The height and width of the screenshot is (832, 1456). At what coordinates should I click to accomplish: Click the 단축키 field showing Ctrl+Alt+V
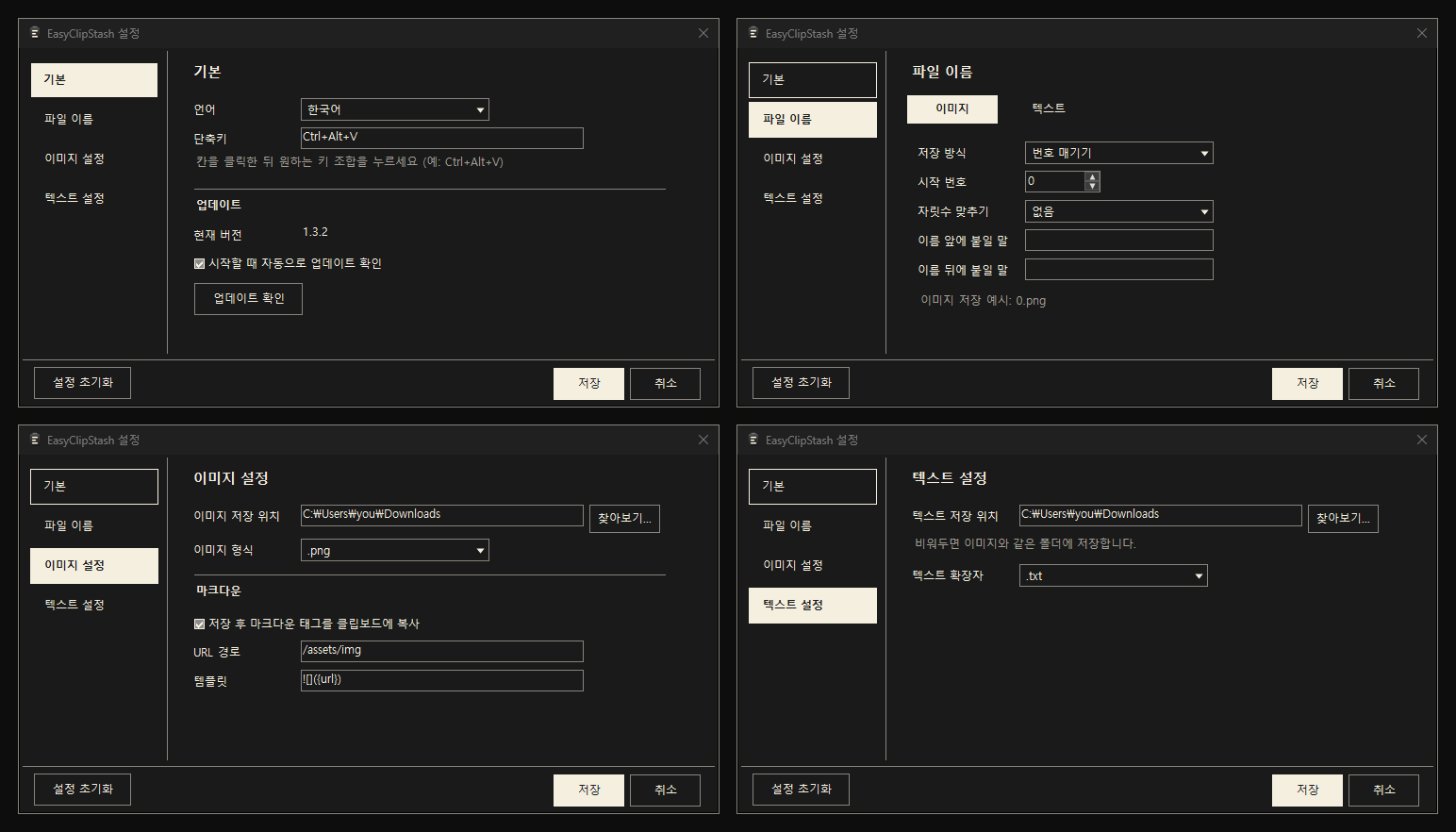click(x=442, y=138)
